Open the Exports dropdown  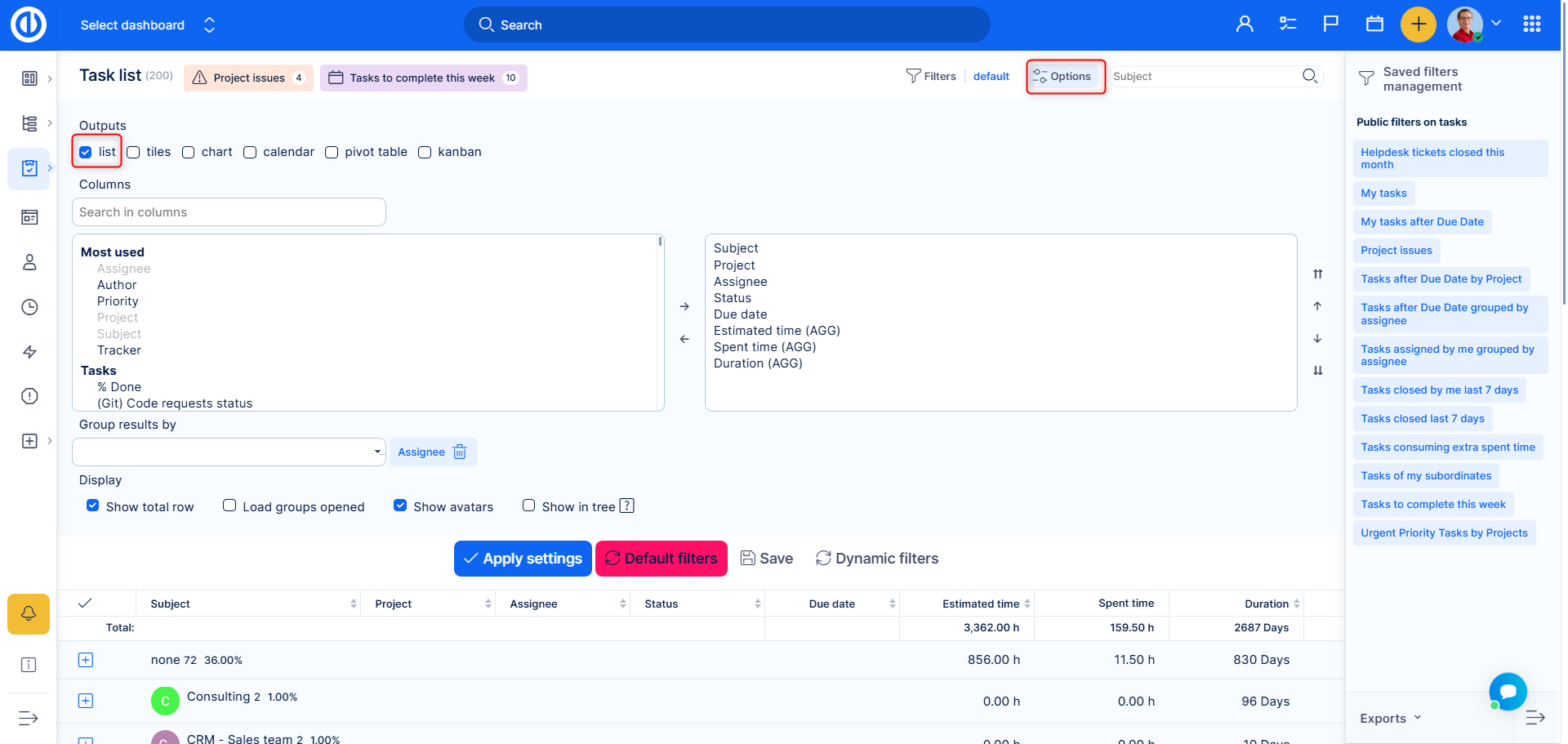(x=1390, y=719)
